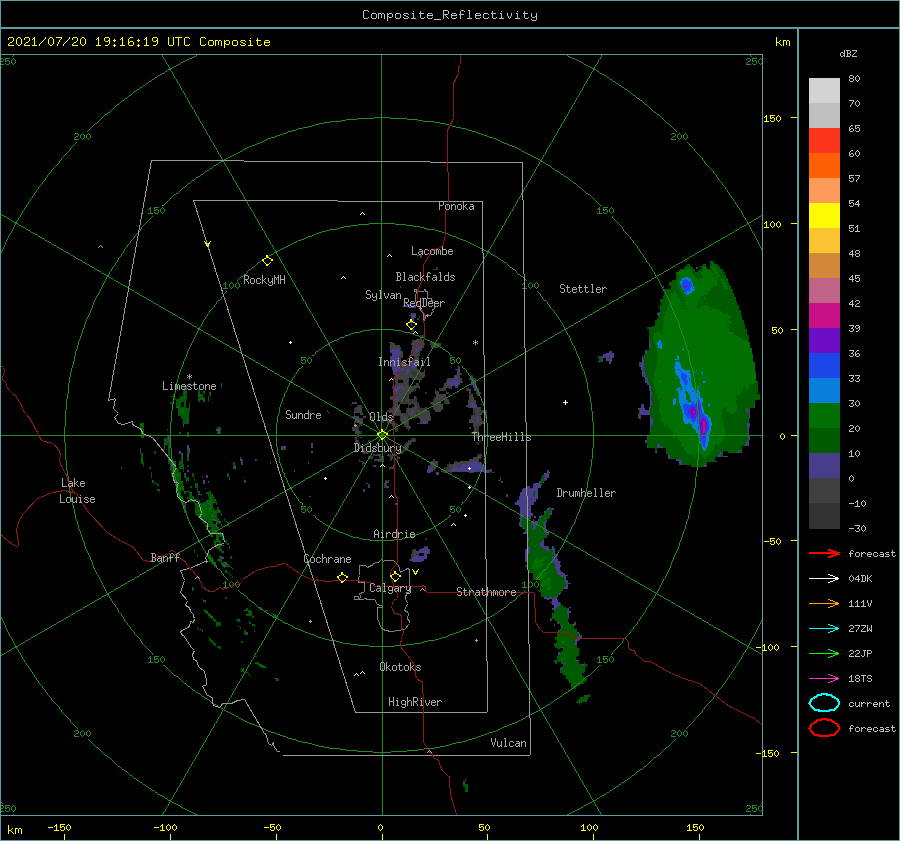Click the Sundre town label
900x841 pixels.
tap(303, 414)
